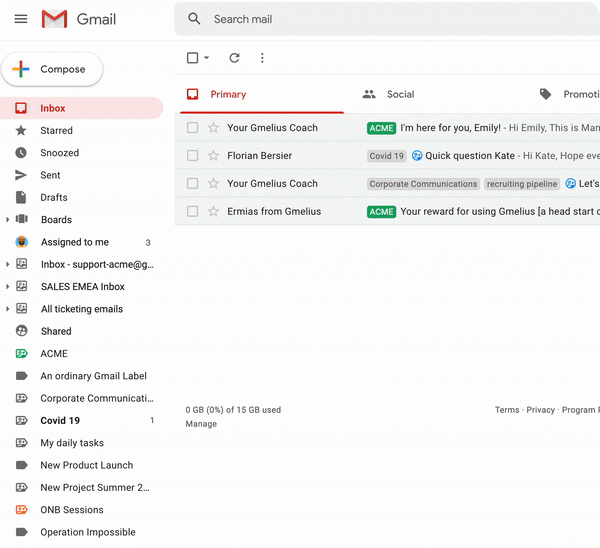Open the Sent folder label
This screenshot has height=548, width=600.
pos(50,175)
